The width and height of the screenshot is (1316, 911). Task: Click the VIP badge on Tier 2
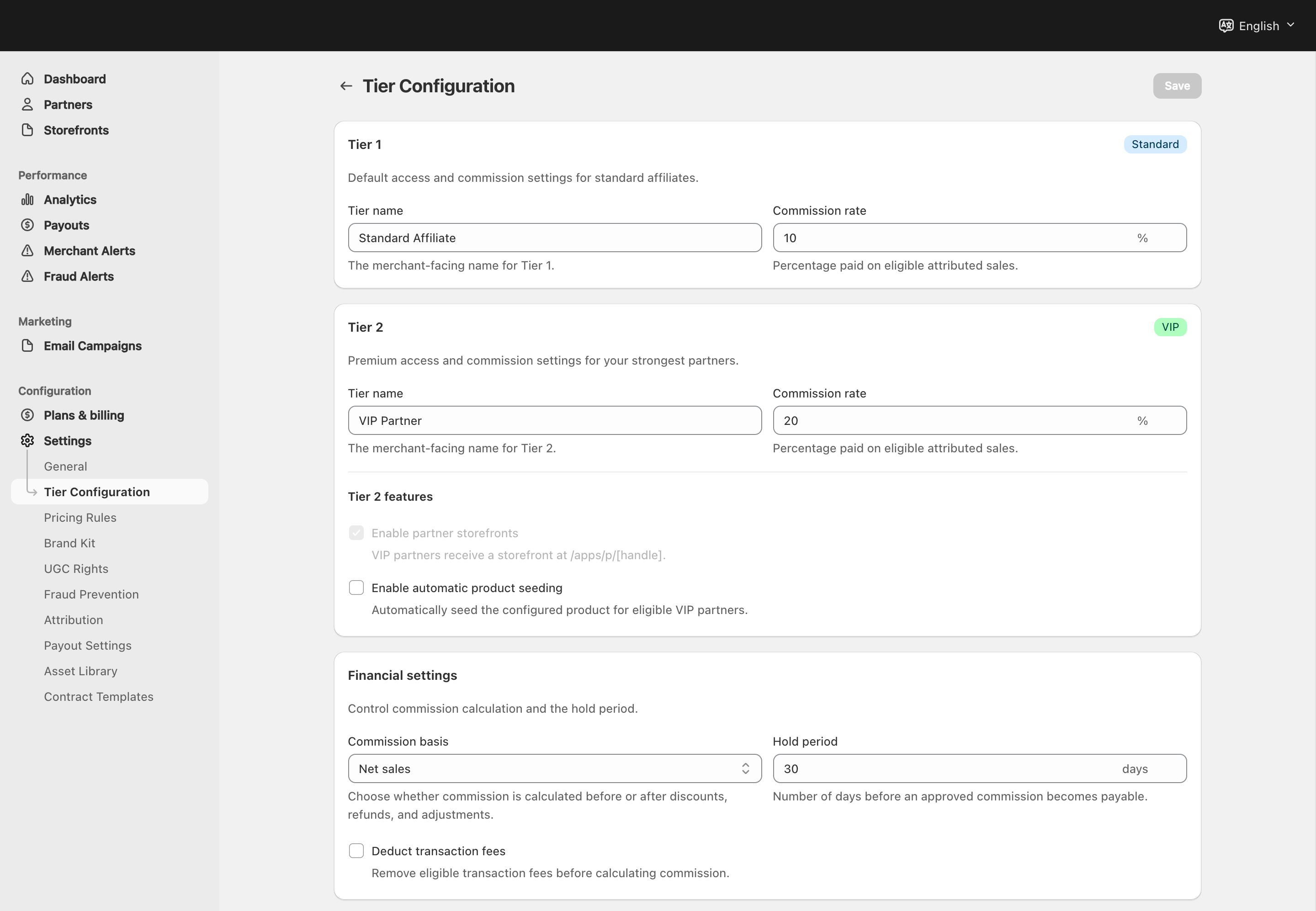1170,327
